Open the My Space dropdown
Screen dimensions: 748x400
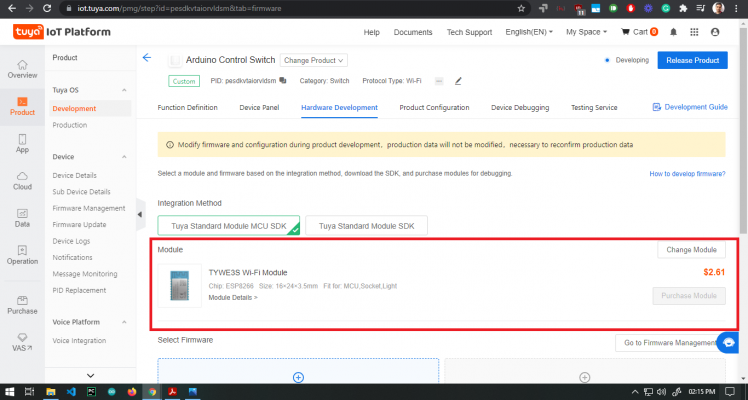pyautogui.click(x=586, y=32)
